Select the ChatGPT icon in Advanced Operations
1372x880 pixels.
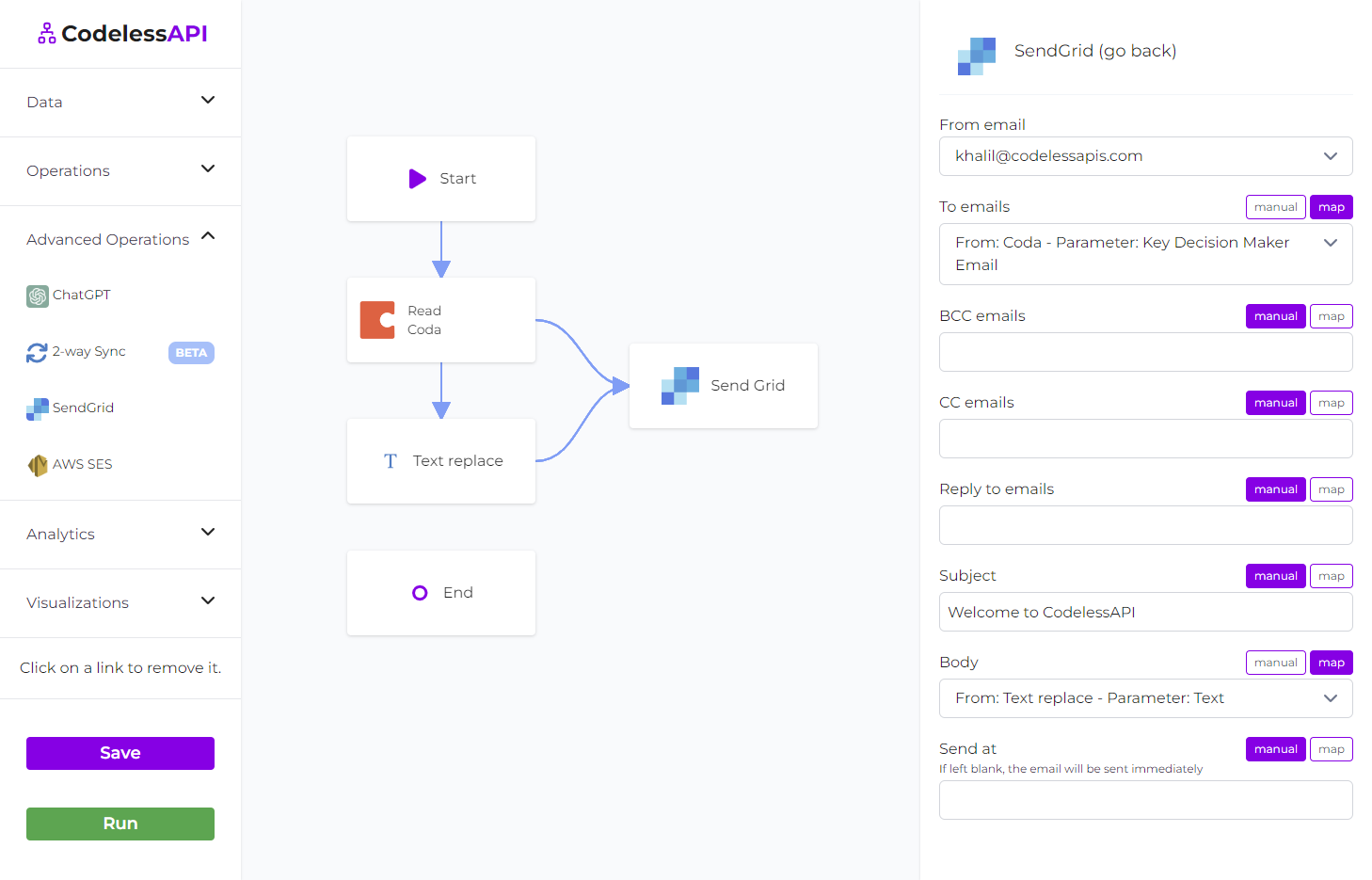[38, 296]
